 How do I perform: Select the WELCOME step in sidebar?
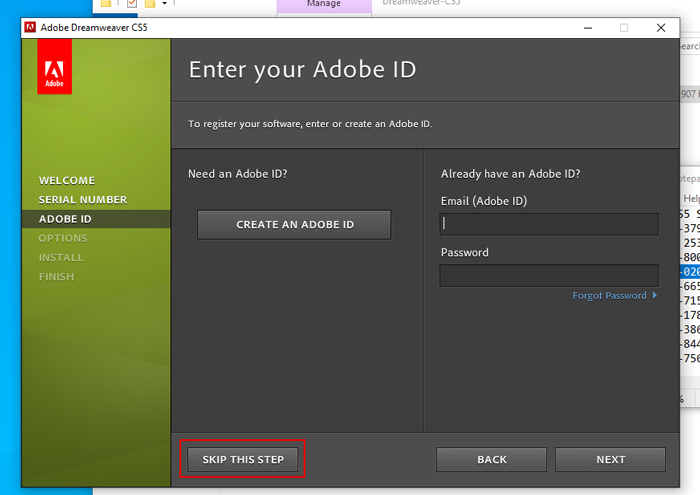pos(67,180)
